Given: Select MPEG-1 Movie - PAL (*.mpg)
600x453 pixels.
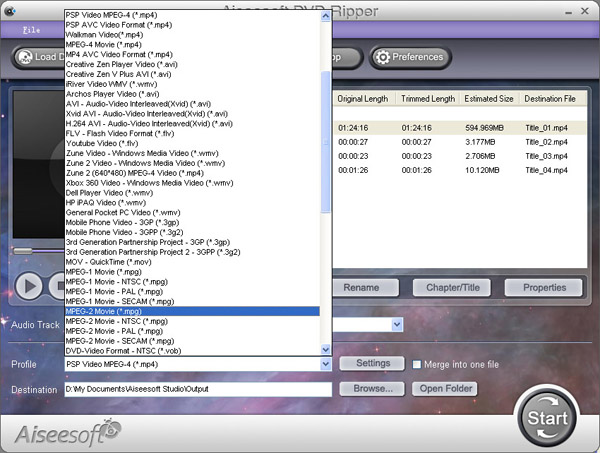Looking at the screenshot, I should (192, 292).
